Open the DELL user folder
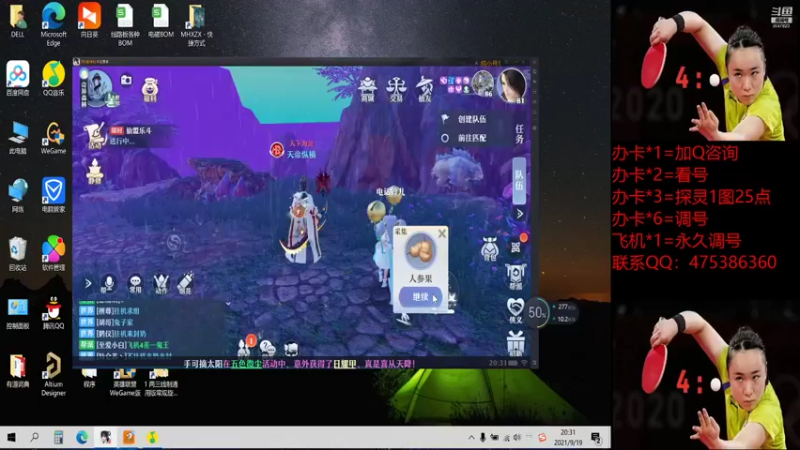Screen dimensions: 800x450 click(x=18, y=20)
